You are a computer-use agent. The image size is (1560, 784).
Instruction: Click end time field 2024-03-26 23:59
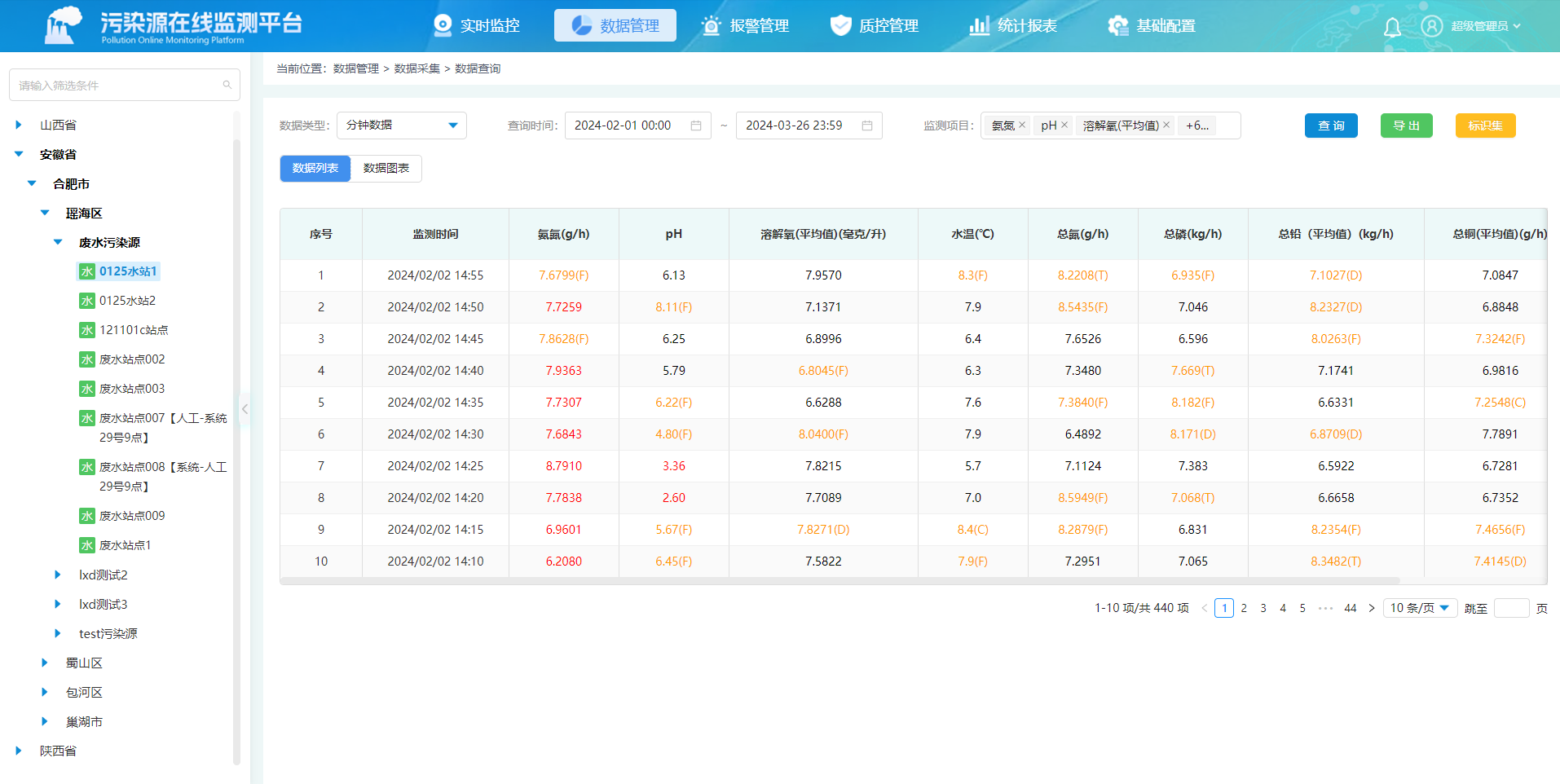809,126
